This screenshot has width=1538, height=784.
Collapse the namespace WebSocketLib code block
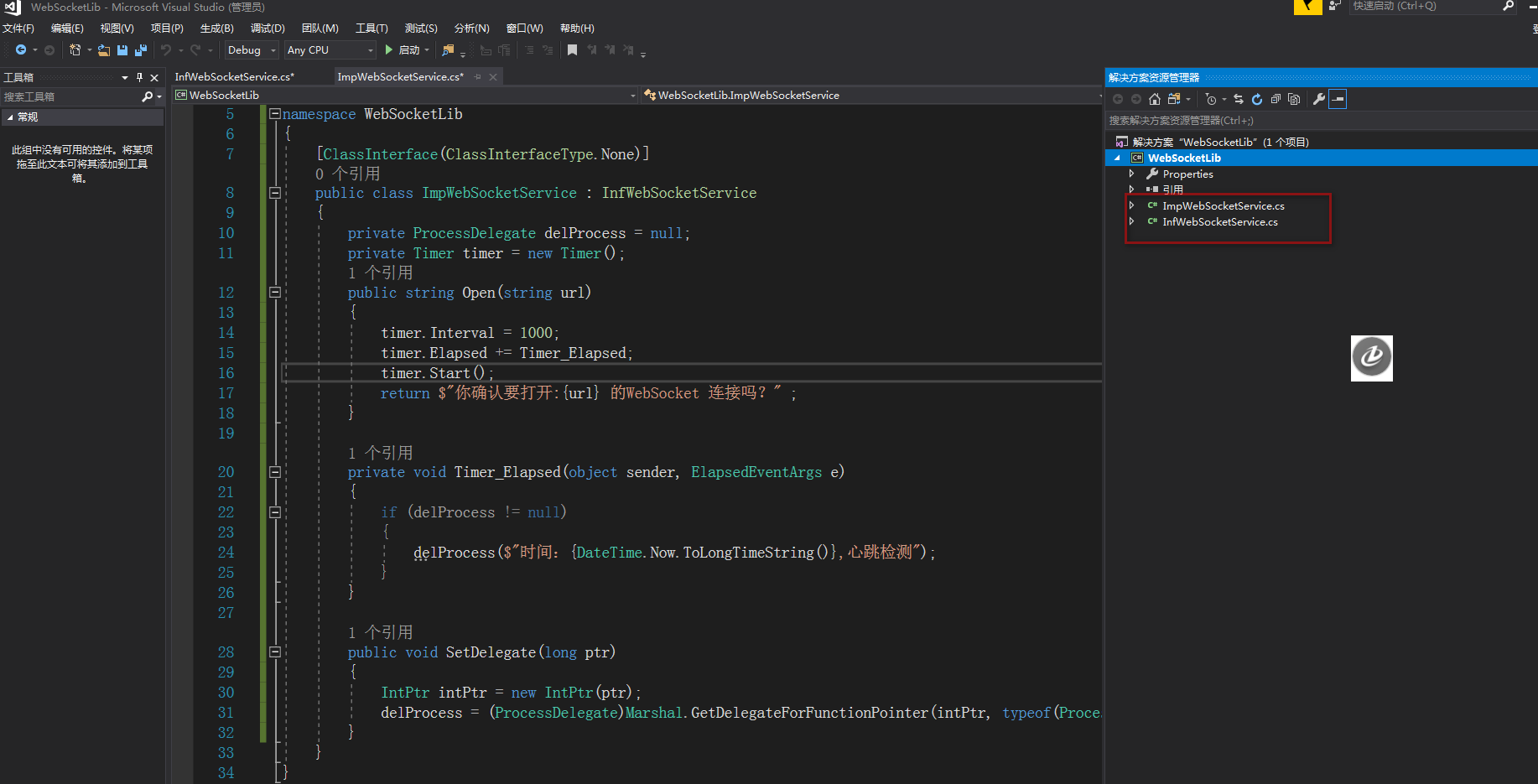coord(274,113)
